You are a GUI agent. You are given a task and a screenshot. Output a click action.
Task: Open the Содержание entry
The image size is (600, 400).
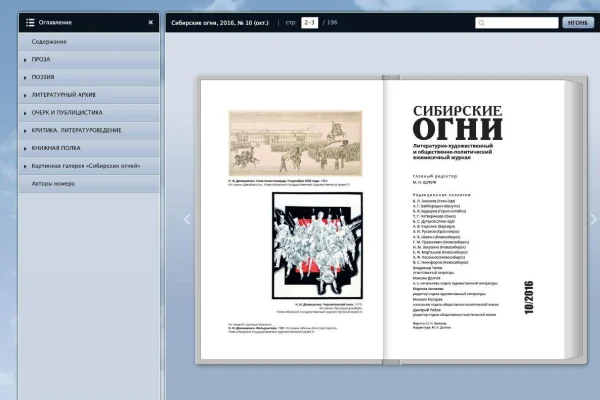[89, 42]
